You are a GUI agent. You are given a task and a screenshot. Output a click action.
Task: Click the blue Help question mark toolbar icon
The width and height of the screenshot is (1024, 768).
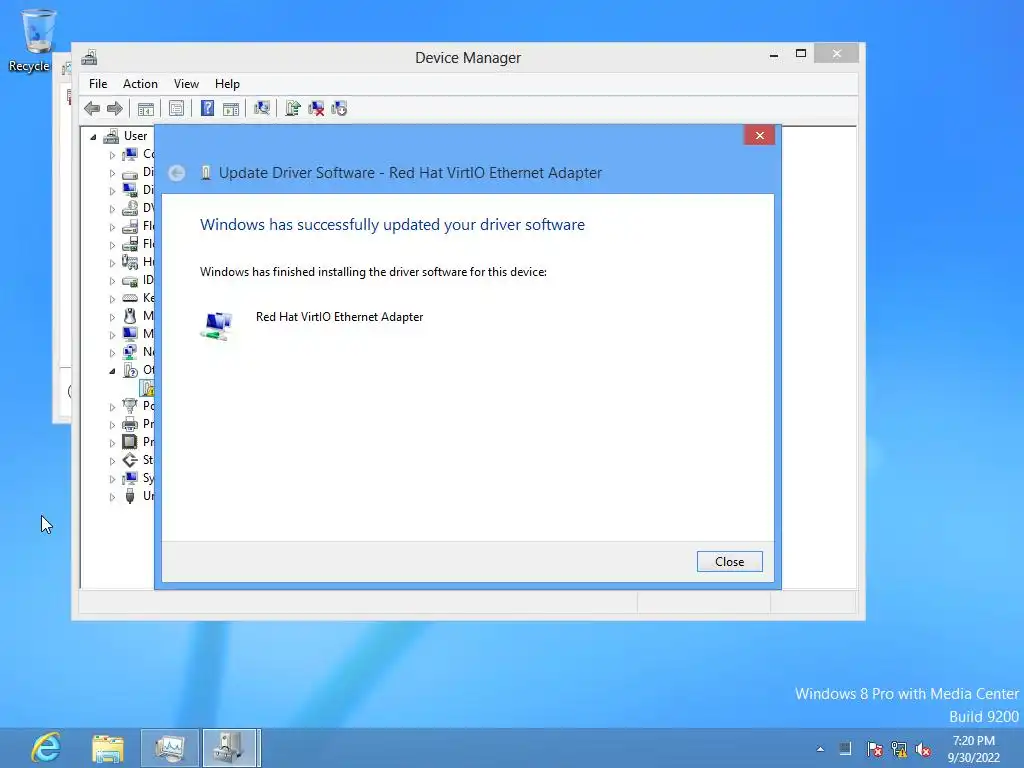tap(207, 108)
